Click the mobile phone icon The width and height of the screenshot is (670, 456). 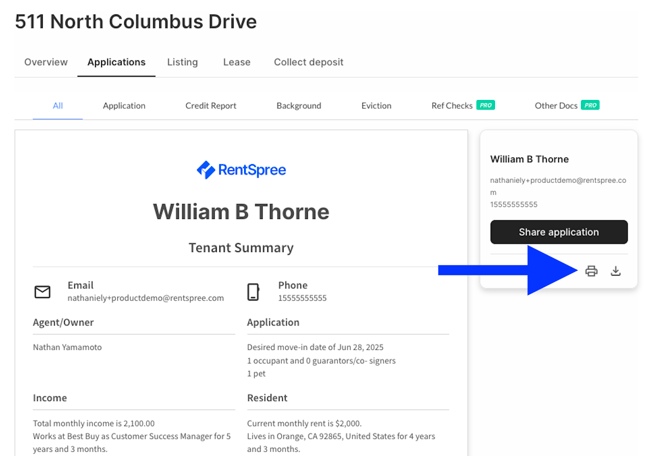(x=253, y=292)
